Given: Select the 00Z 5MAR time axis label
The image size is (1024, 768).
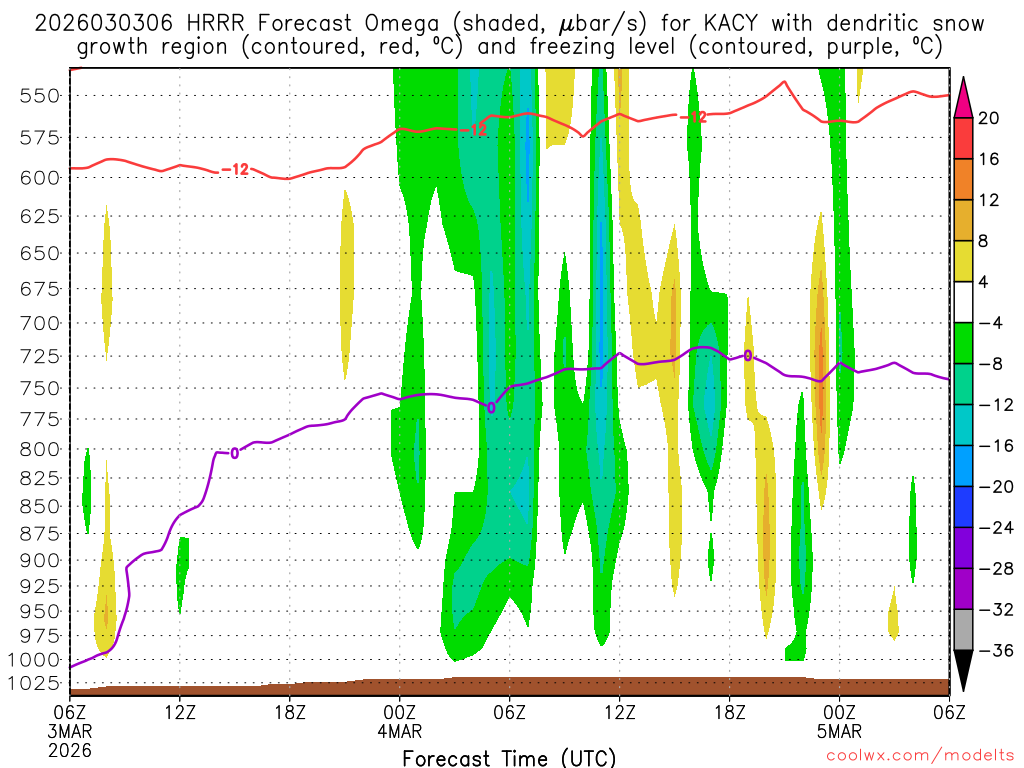Looking at the screenshot, I should [839, 721].
